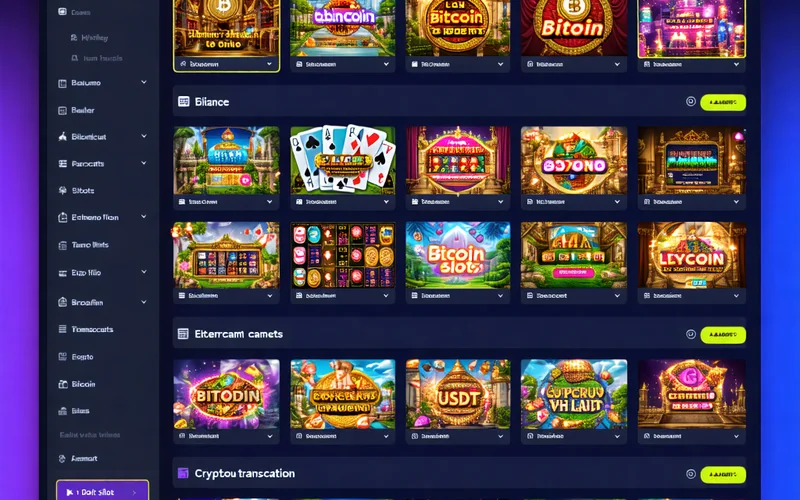Click the Cryptou transcation purple section icon

pos(183,473)
